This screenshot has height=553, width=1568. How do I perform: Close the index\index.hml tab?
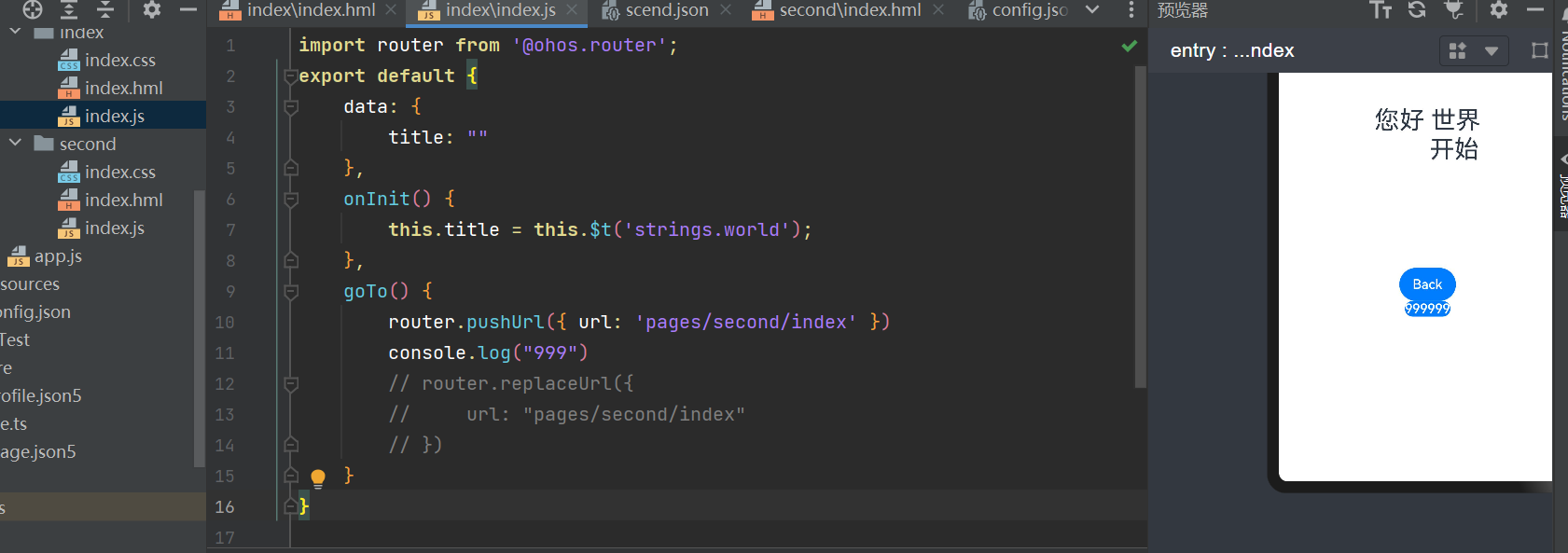tap(391, 10)
